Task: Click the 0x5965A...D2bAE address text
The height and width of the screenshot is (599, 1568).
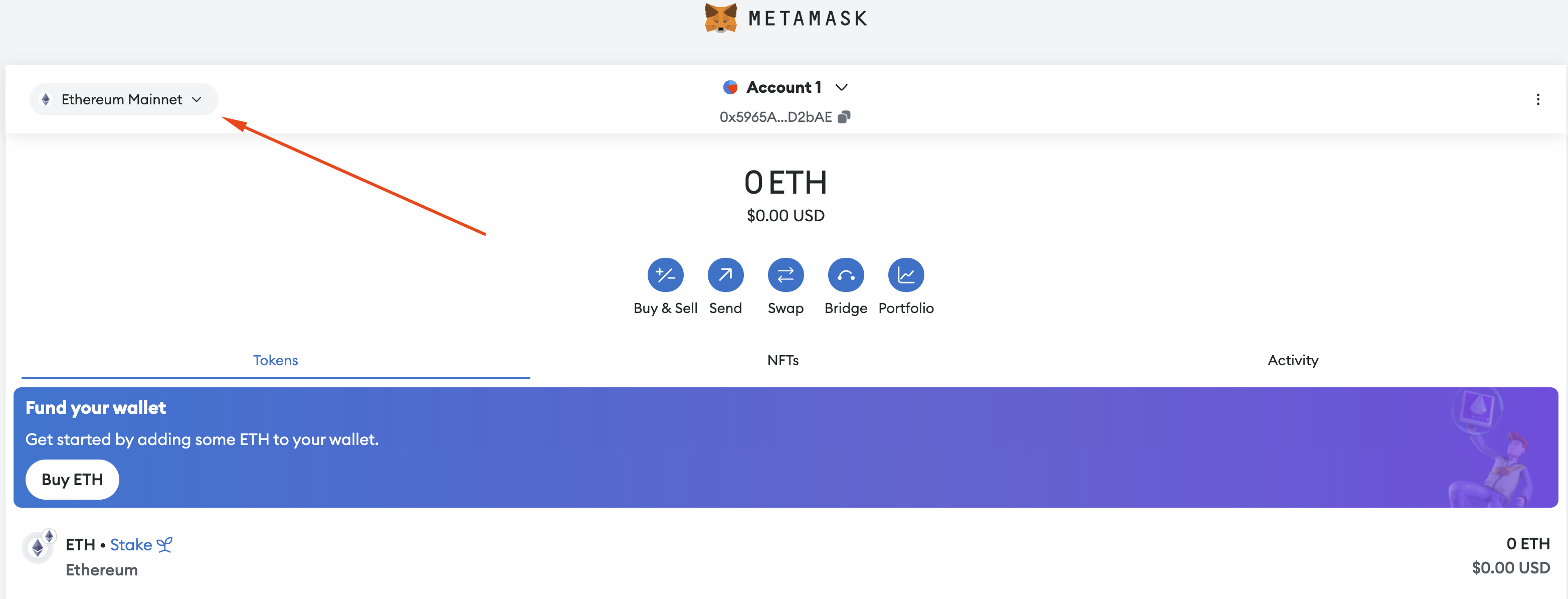Action: tap(775, 117)
